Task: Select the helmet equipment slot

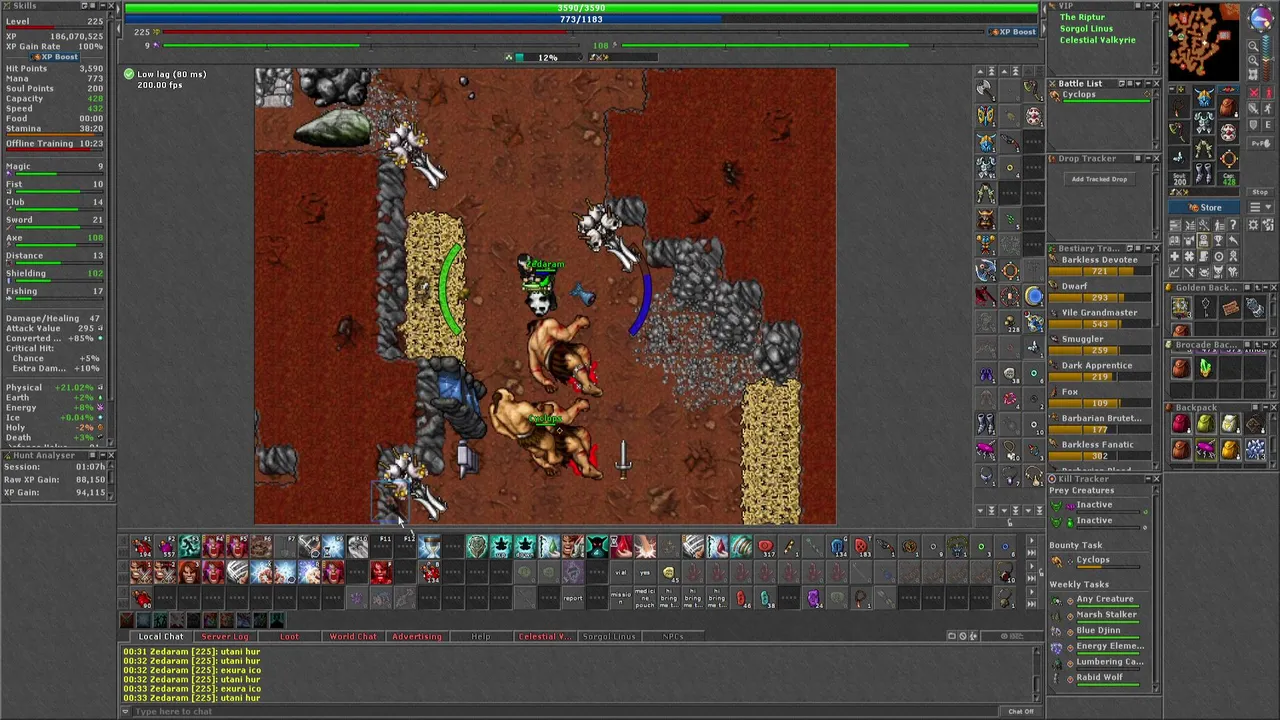Action: [1204, 97]
